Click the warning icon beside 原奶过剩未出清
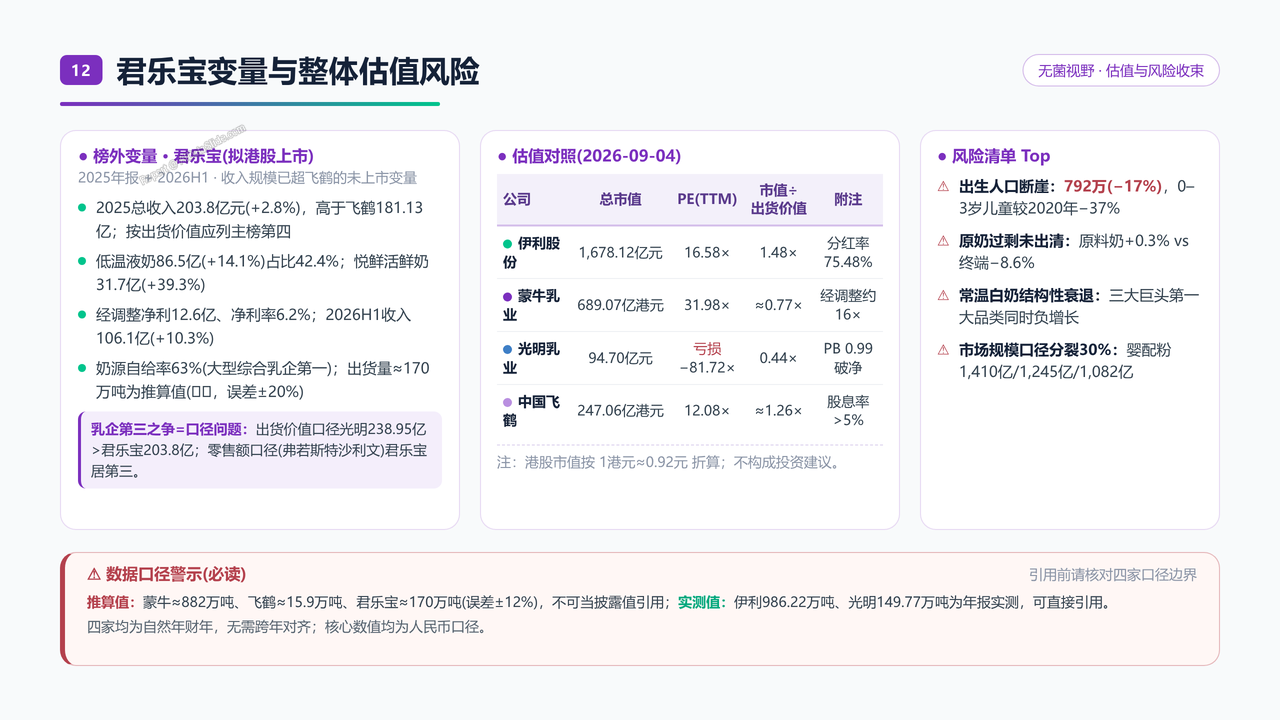The height and width of the screenshot is (720, 1280). pos(943,241)
